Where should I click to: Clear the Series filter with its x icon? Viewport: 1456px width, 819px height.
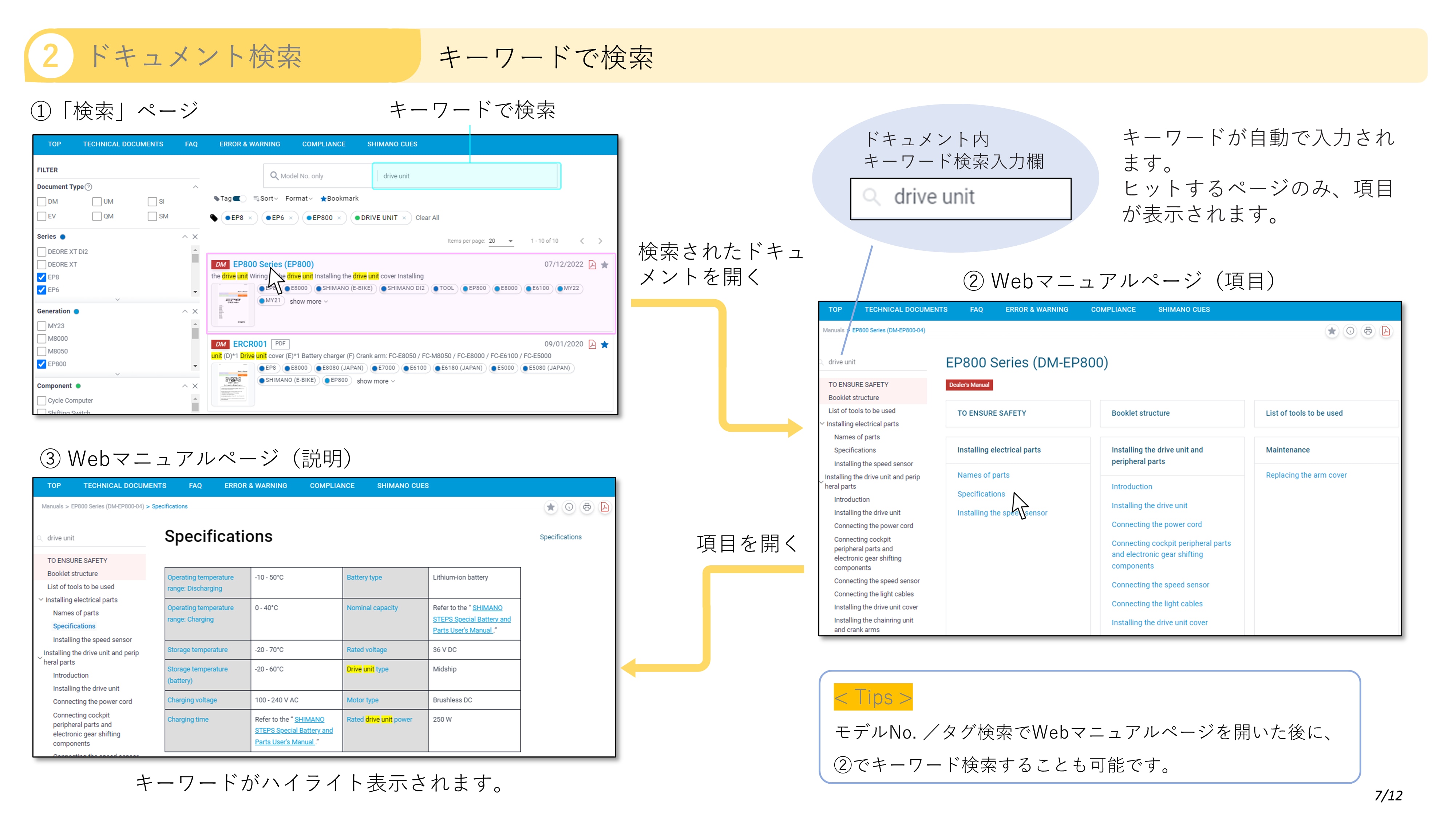195,237
